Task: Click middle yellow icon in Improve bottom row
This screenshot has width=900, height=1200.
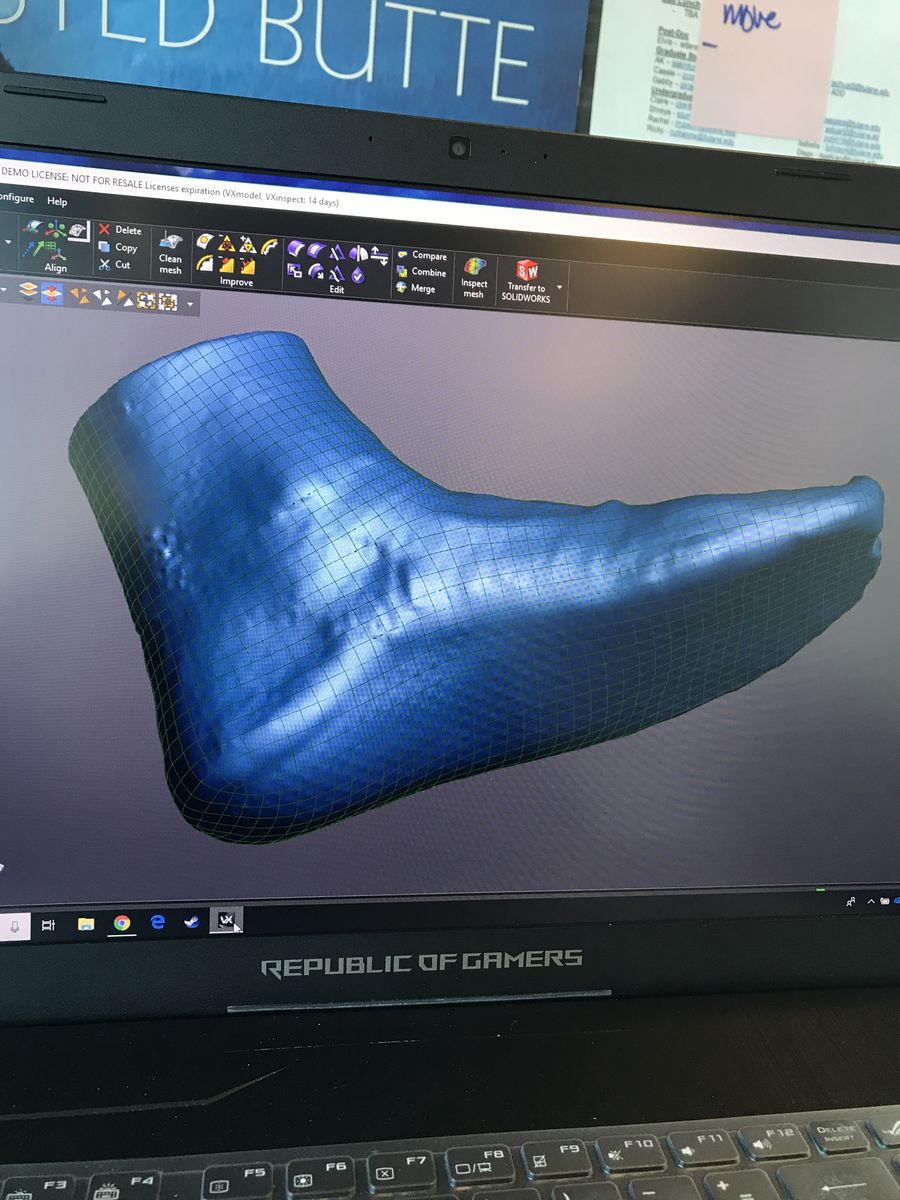Action: point(226,265)
